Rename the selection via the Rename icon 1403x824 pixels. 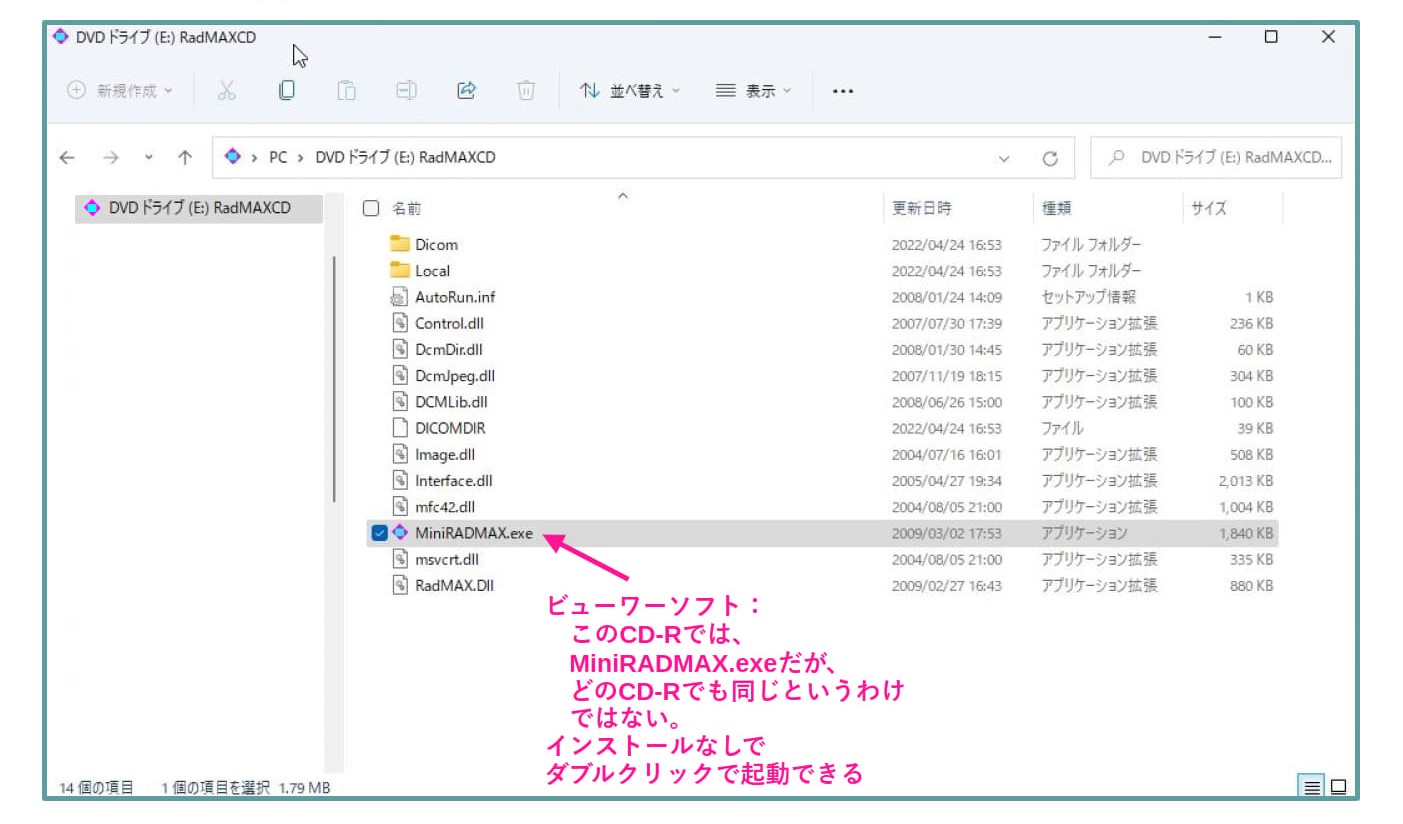point(406,90)
